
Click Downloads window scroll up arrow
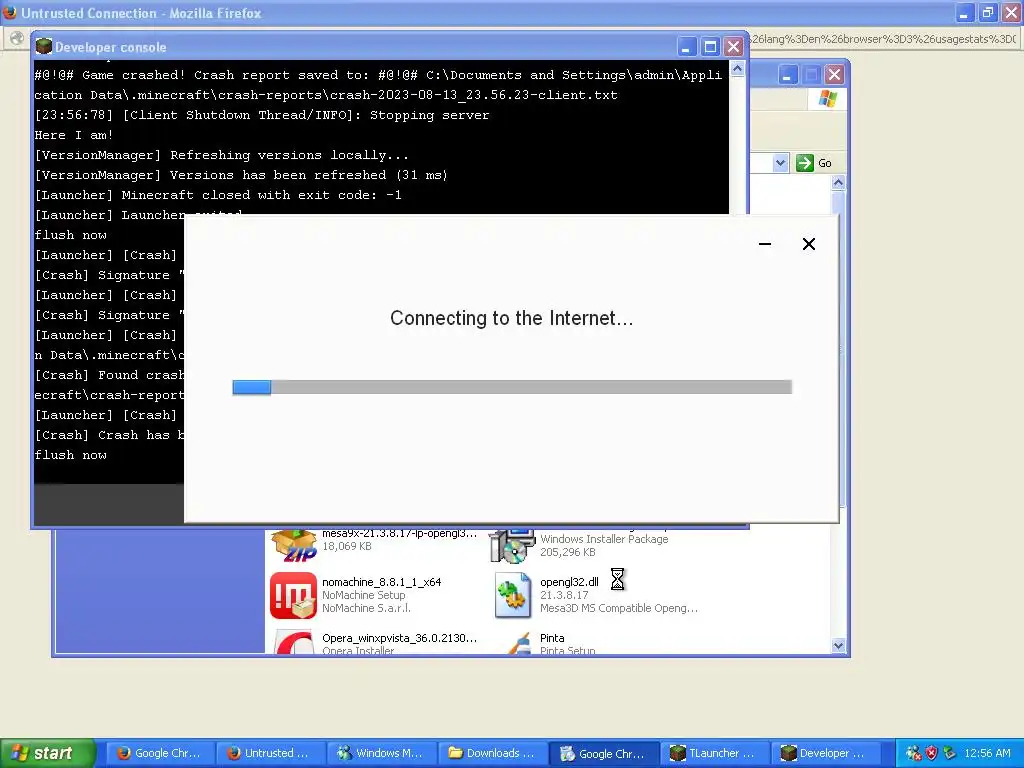coord(839,183)
